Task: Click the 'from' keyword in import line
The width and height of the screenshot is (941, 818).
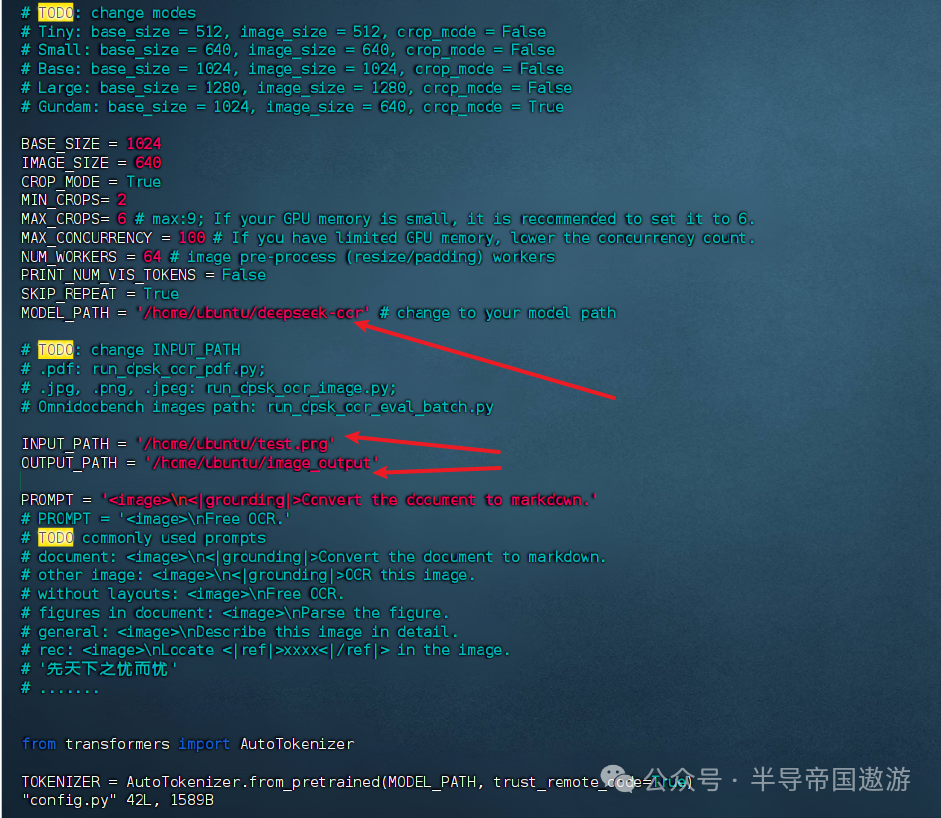Action: pos(38,744)
